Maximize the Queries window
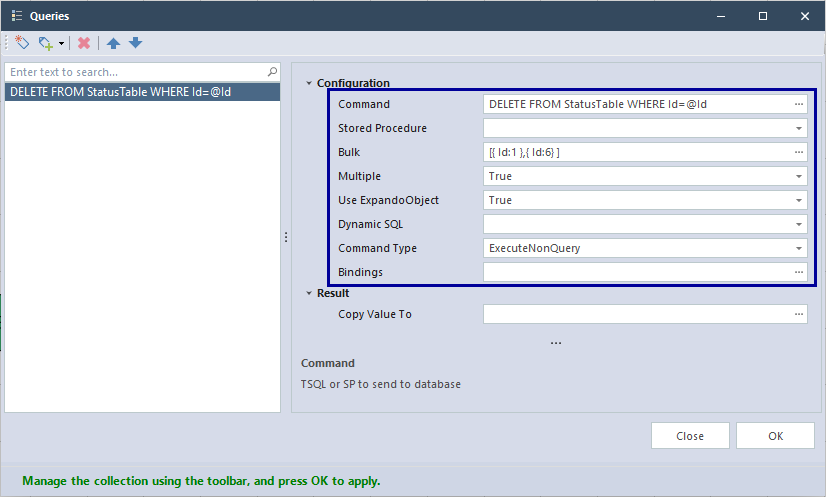The image size is (826, 497). point(763,16)
